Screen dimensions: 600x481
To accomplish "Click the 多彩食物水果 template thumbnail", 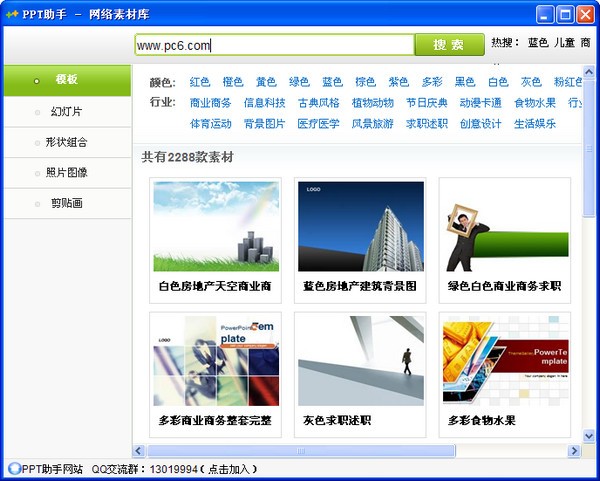I will pos(504,360).
